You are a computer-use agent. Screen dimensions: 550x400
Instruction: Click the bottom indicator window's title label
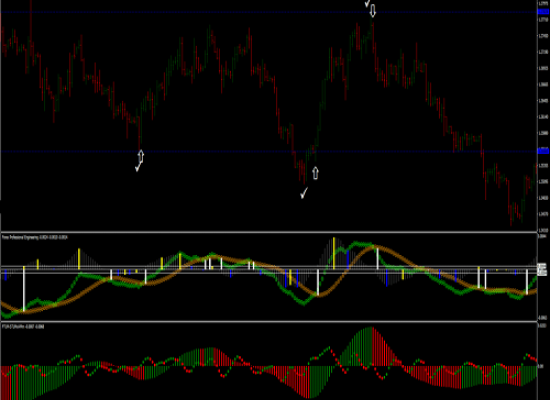click(x=23, y=327)
